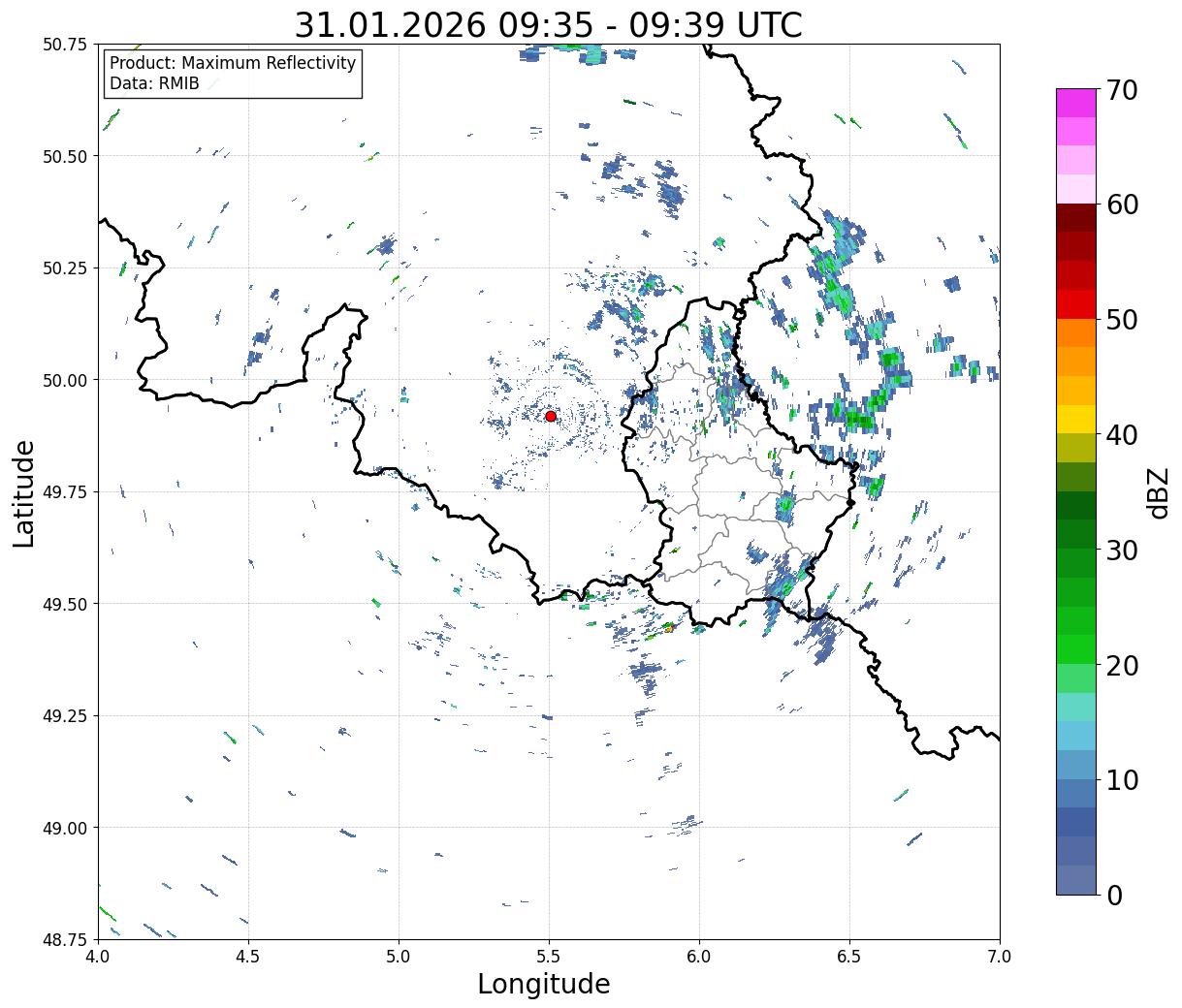This screenshot has width=1182, height=1008.
Task: Click the latitude tick label 50.75
Action: (65, 45)
